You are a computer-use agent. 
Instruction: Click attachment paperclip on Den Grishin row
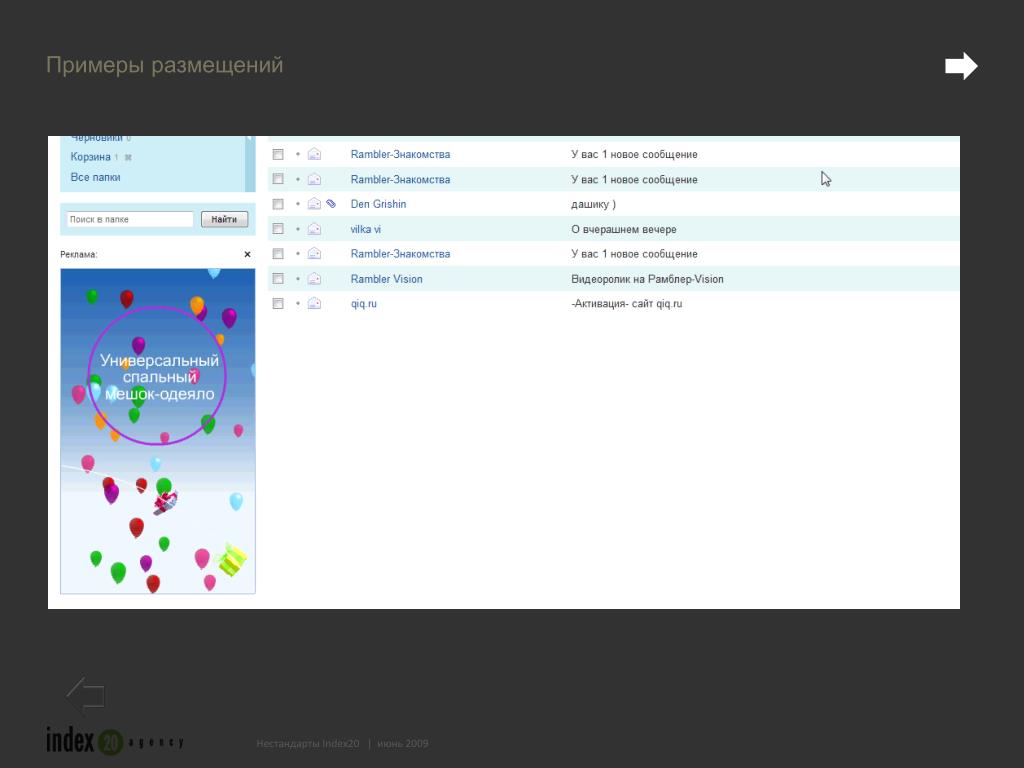pos(331,204)
